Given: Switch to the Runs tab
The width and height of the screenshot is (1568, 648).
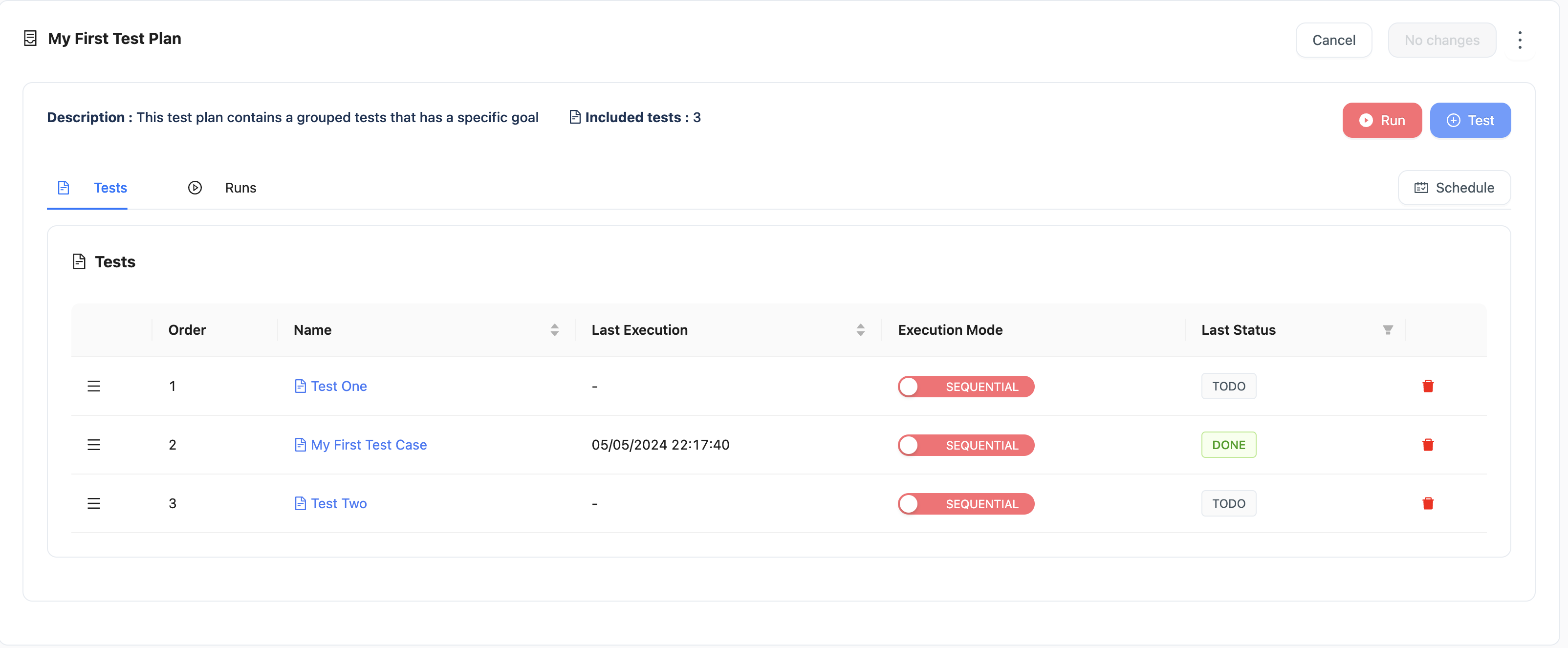Looking at the screenshot, I should [222, 187].
